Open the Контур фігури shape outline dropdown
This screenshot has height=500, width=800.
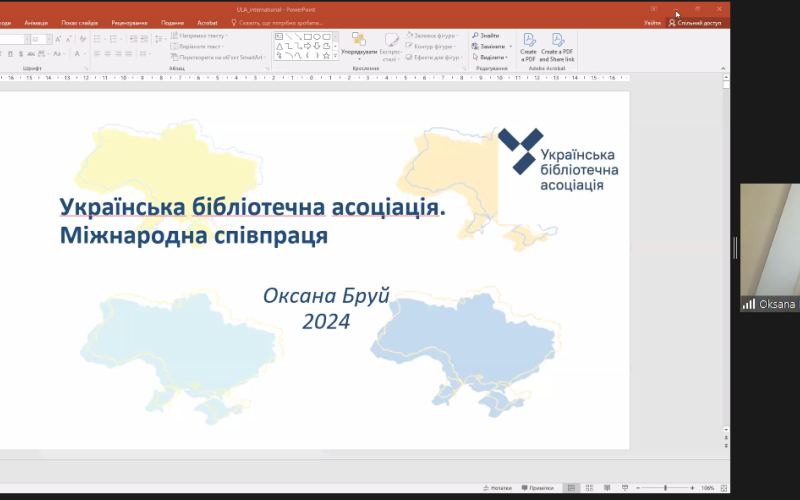[429, 46]
